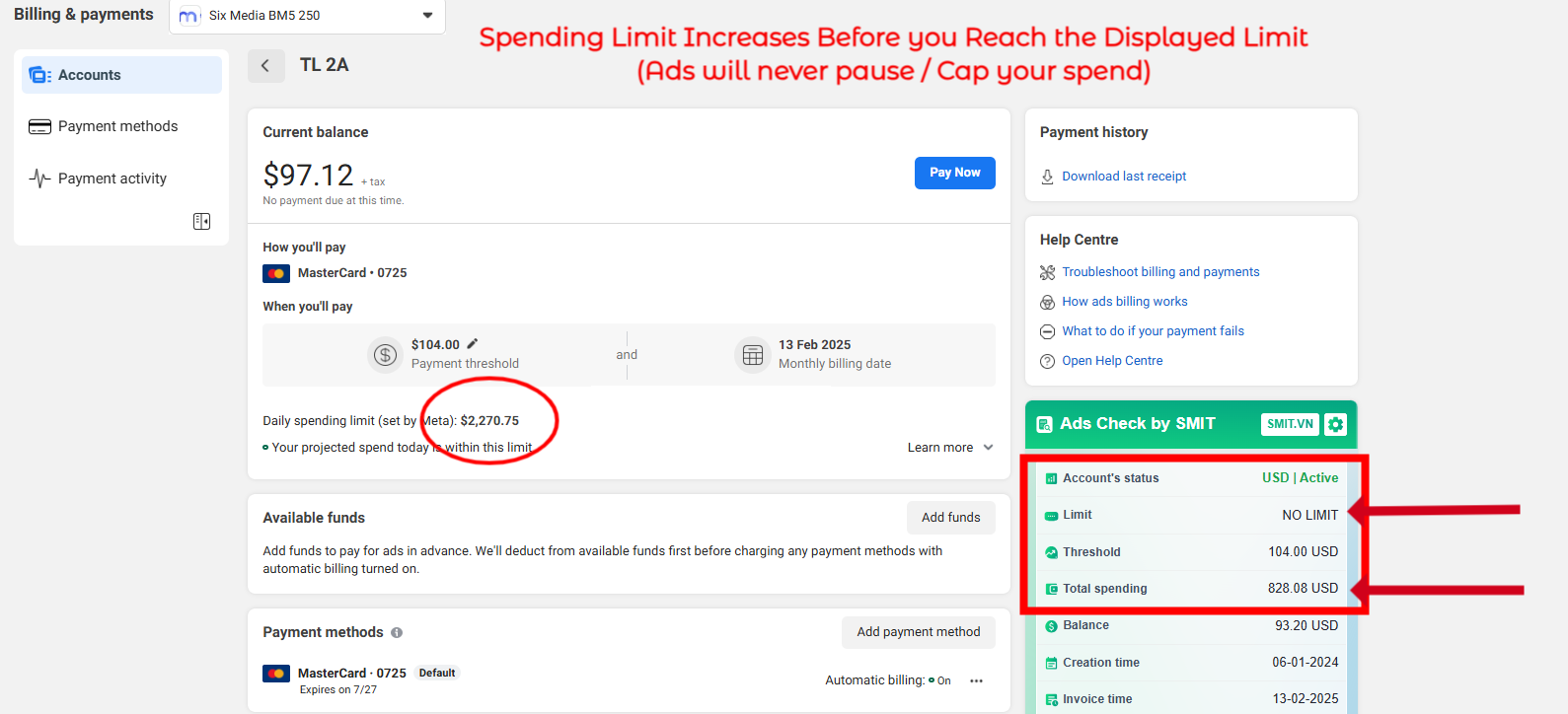Click the Default badge on MasterCard 0725

[x=436, y=674]
